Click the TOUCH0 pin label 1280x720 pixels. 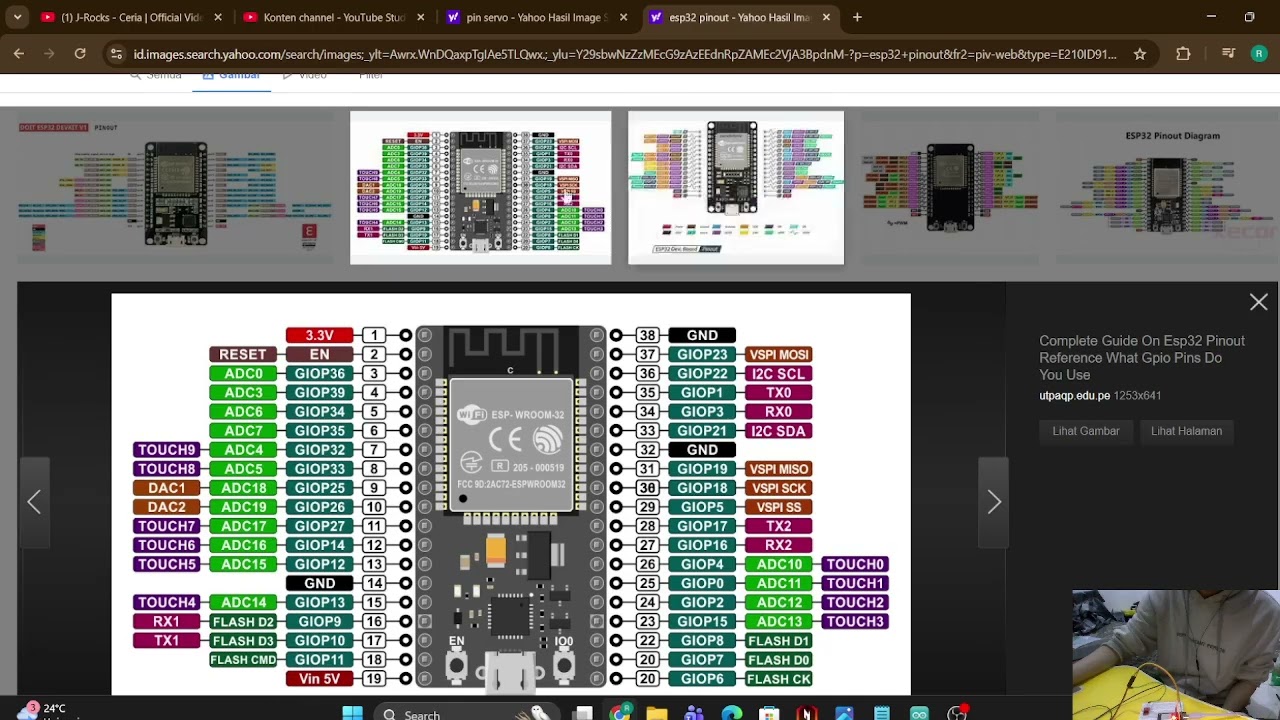(x=855, y=564)
